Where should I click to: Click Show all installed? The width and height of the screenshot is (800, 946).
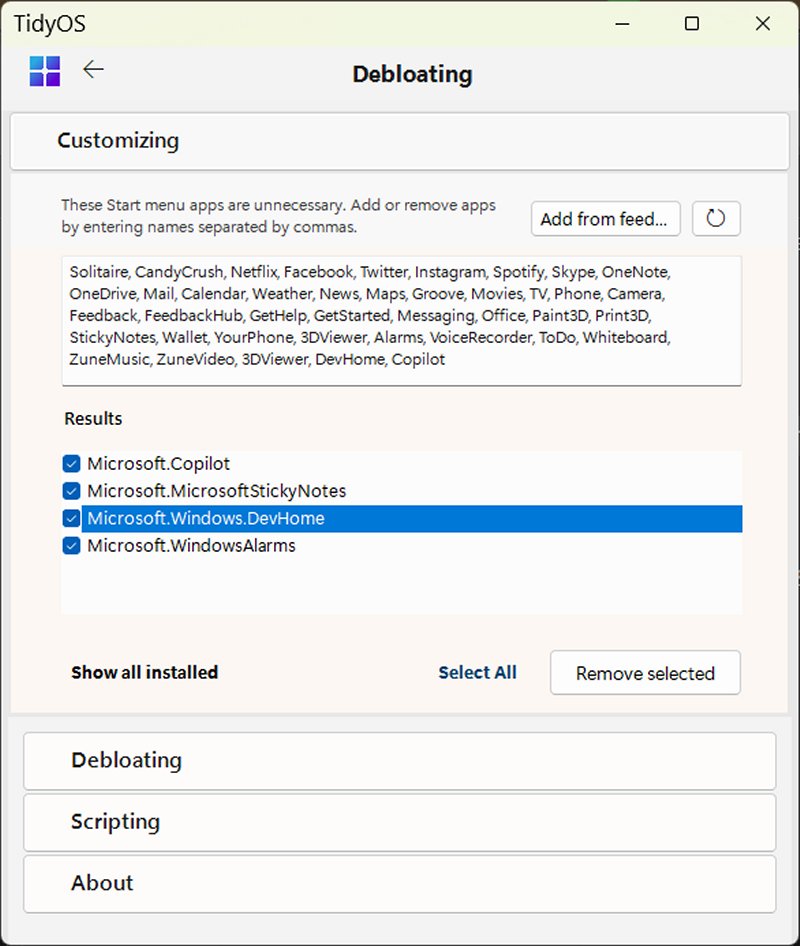click(144, 673)
